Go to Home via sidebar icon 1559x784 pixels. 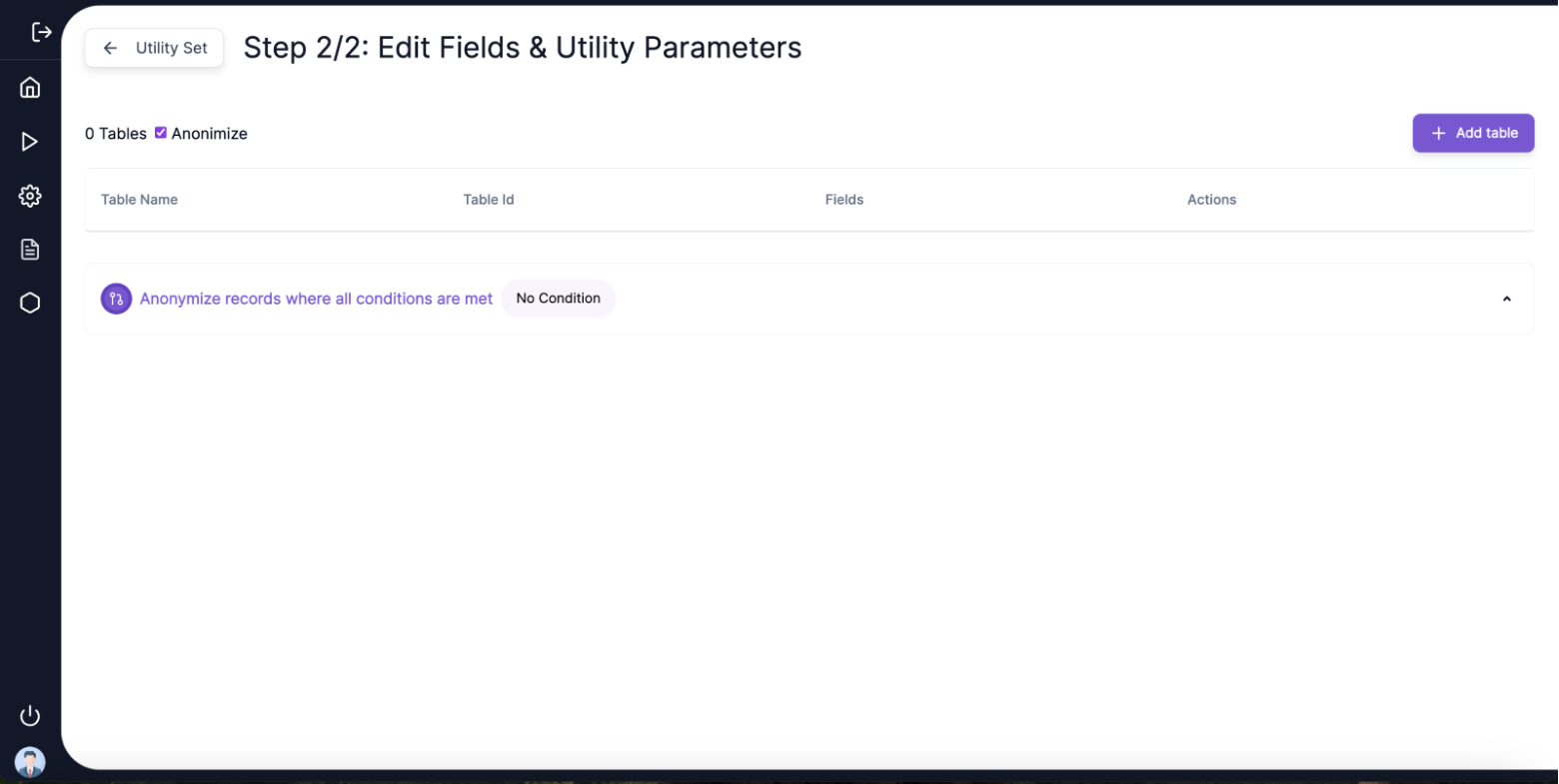(x=30, y=88)
